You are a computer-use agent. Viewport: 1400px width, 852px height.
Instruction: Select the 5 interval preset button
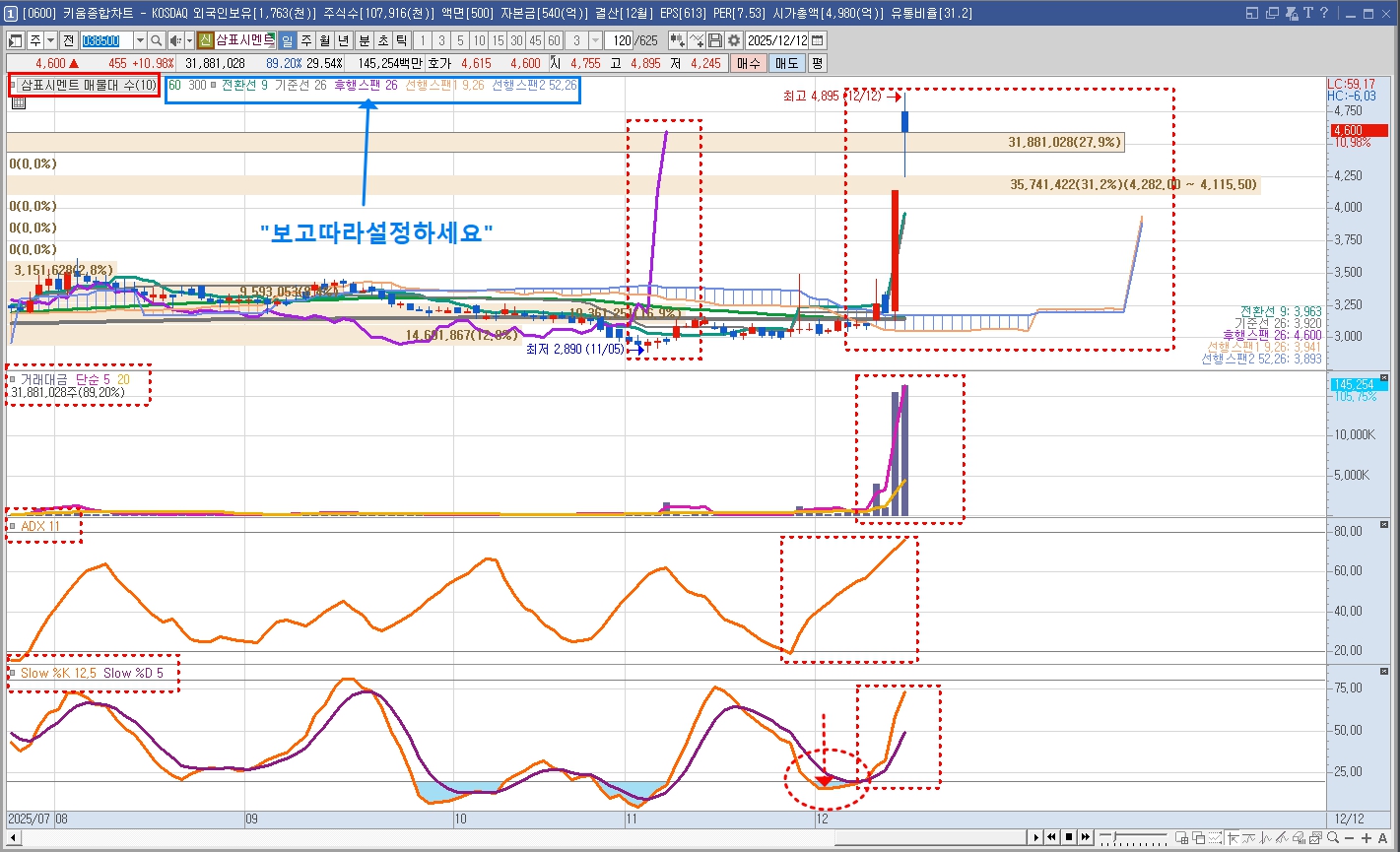[x=460, y=40]
